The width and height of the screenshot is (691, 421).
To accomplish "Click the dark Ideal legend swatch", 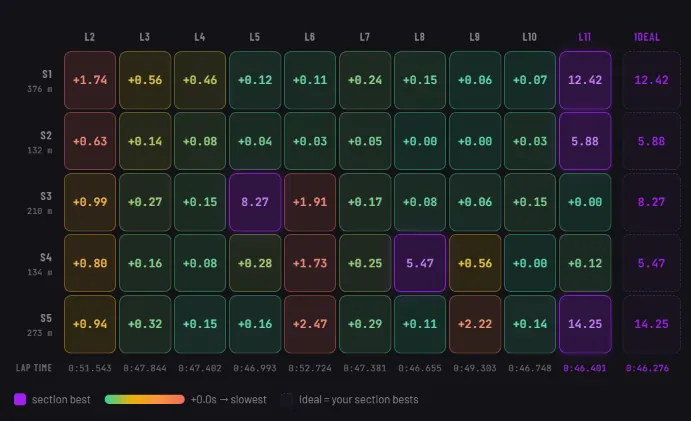I will pyautogui.click(x=286, y=399).
